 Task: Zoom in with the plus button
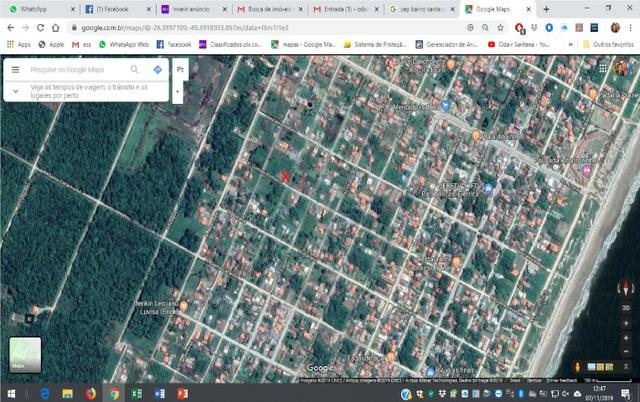626,338
